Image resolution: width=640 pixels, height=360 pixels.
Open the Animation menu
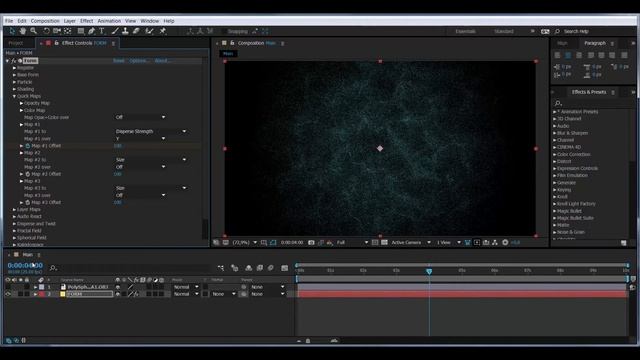click(109, 21)
